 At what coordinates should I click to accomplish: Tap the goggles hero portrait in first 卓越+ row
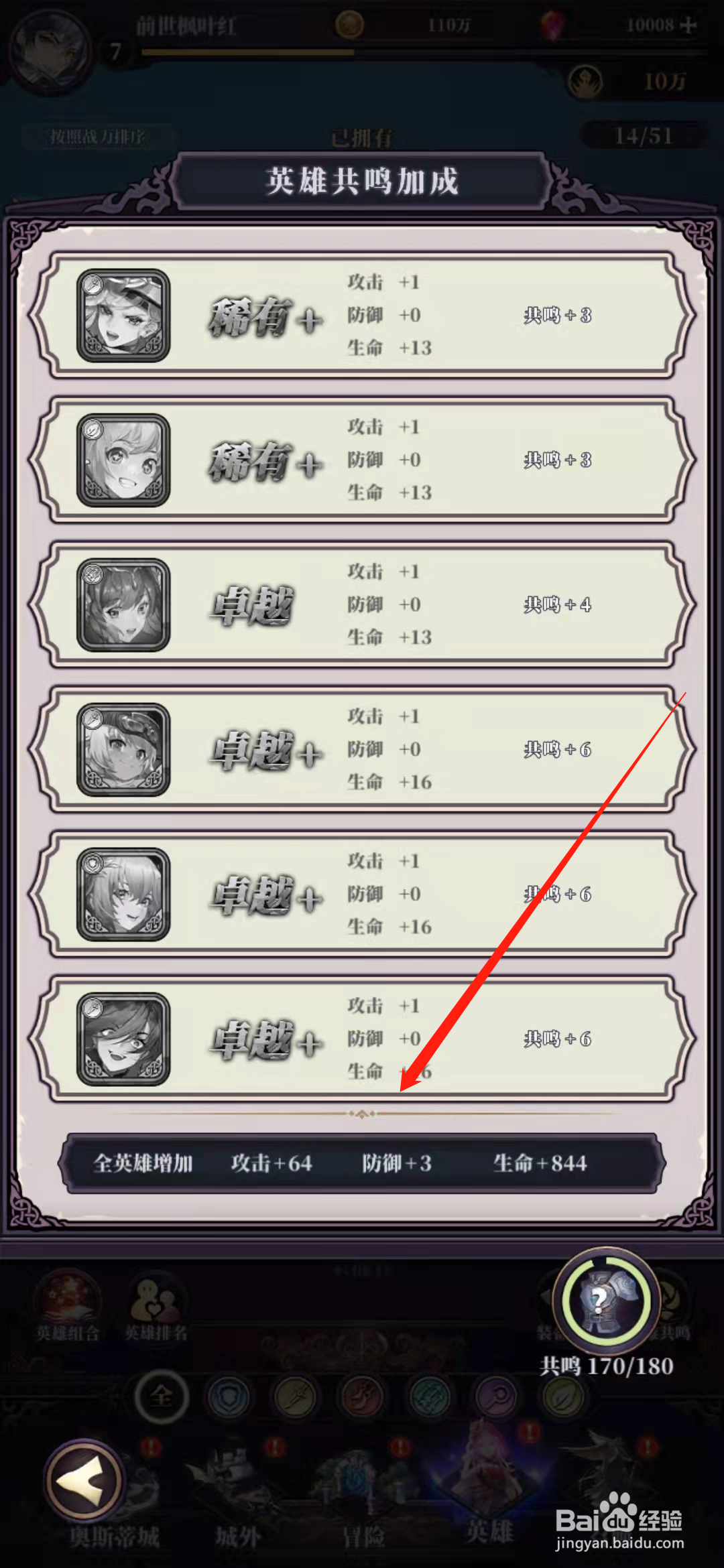pos(123,750)
